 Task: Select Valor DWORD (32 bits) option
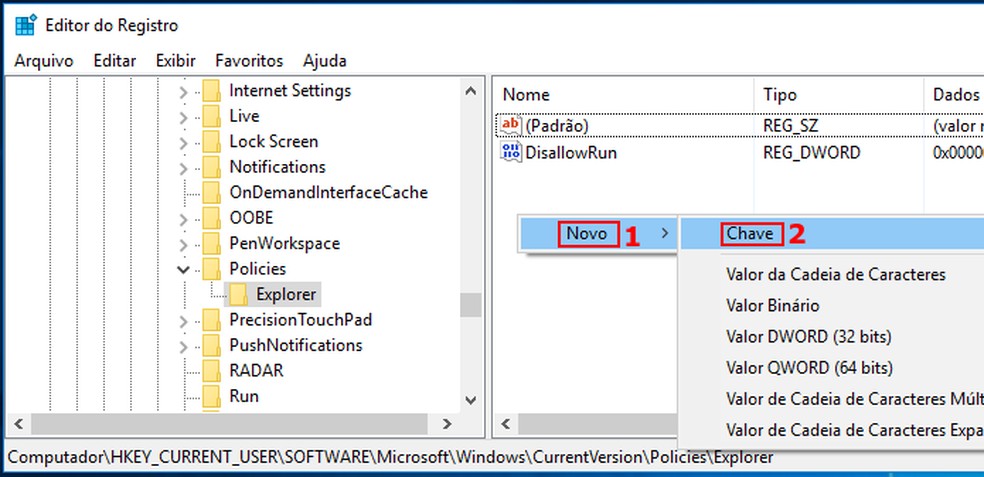808,337
